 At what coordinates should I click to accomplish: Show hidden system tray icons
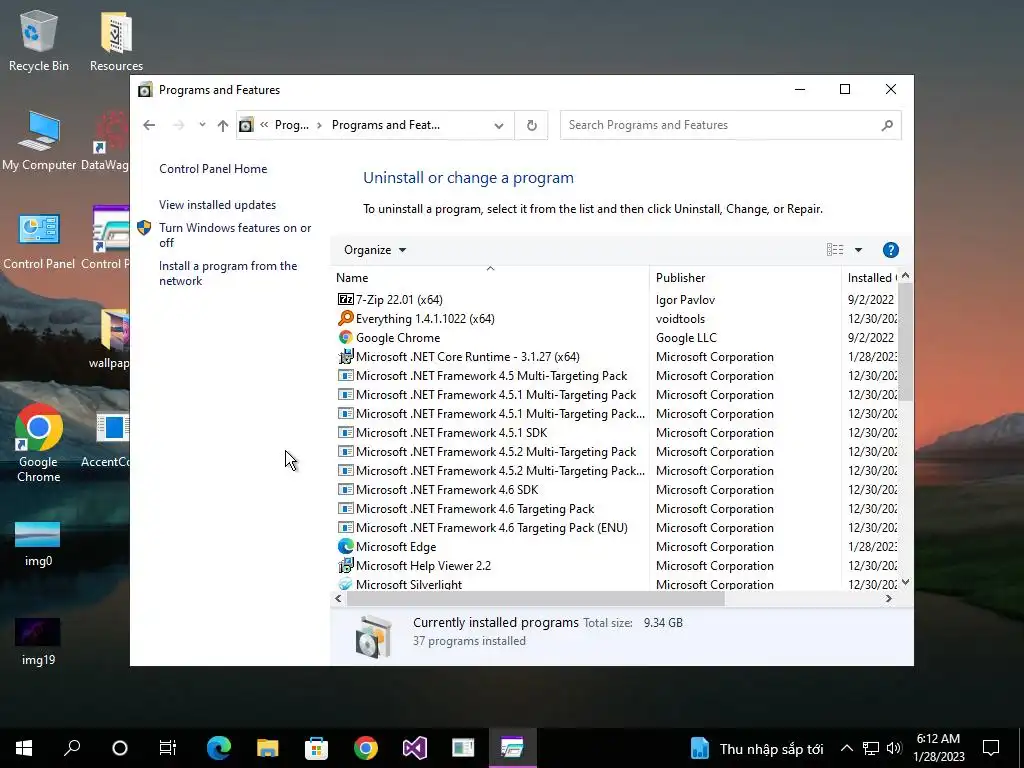coord(846,748)
